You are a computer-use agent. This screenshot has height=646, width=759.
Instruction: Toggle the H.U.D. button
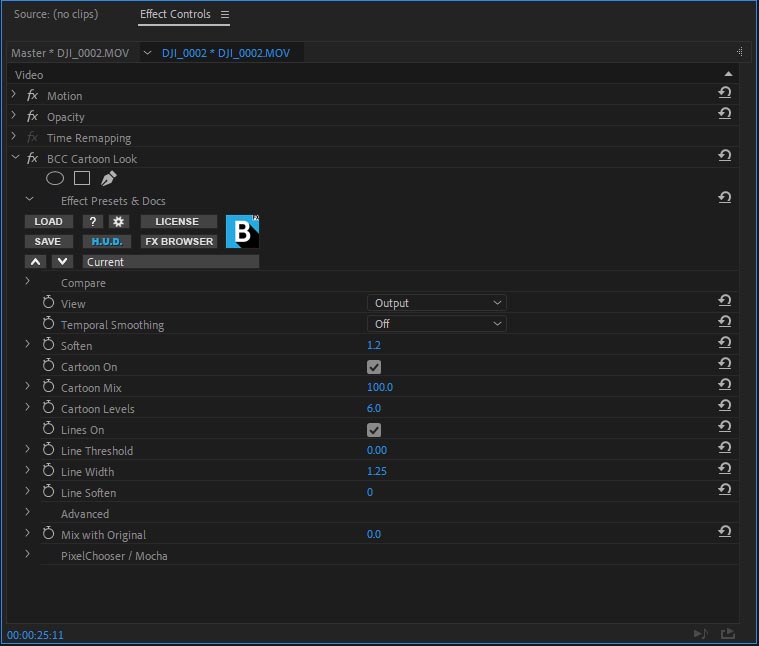[x=106, y=241]
